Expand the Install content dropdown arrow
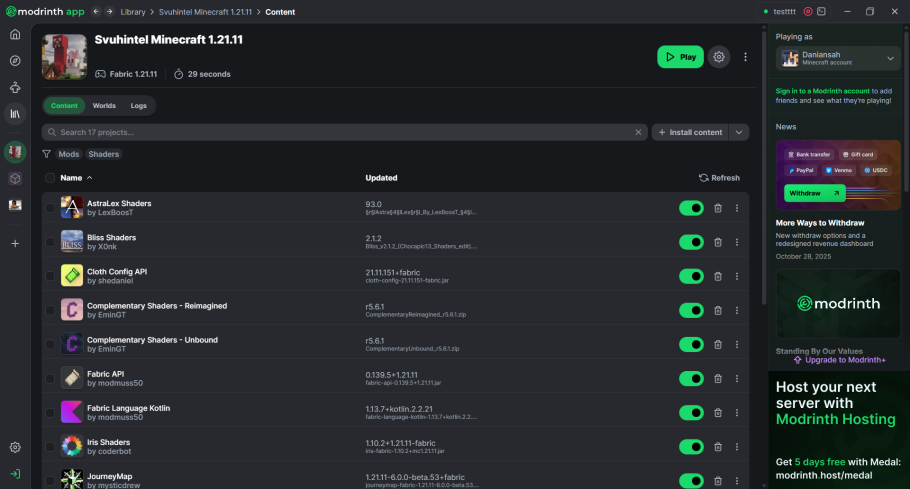Viewport: 910px width, 489px height. click(739, 132)
